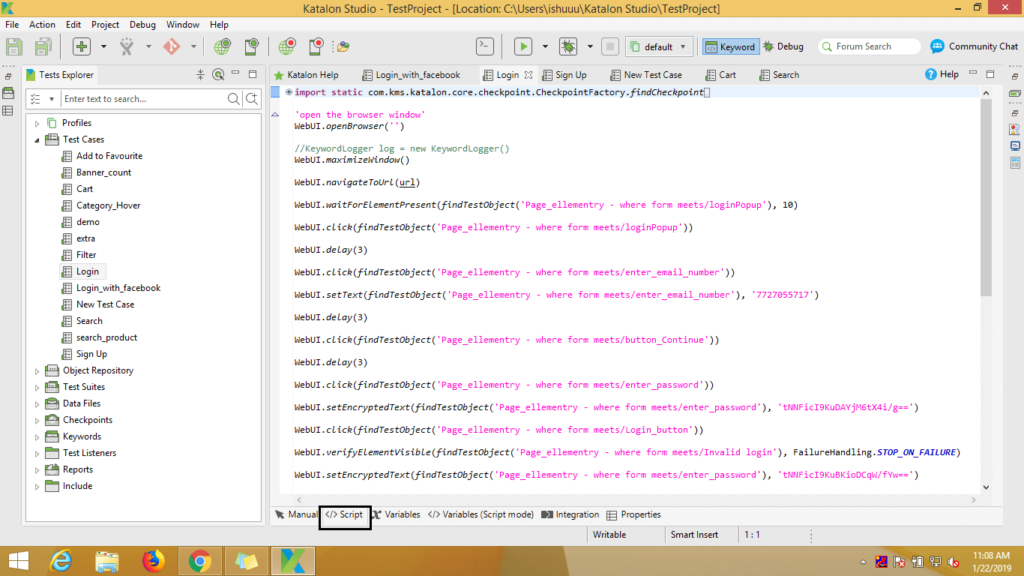
Task: Expand the Reports folder
Action: coord(37,470)
